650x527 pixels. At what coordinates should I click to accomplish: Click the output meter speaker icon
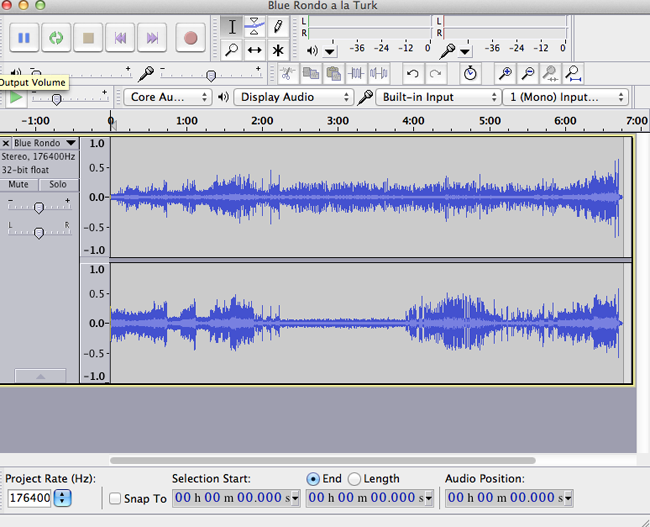click(312, 51)
